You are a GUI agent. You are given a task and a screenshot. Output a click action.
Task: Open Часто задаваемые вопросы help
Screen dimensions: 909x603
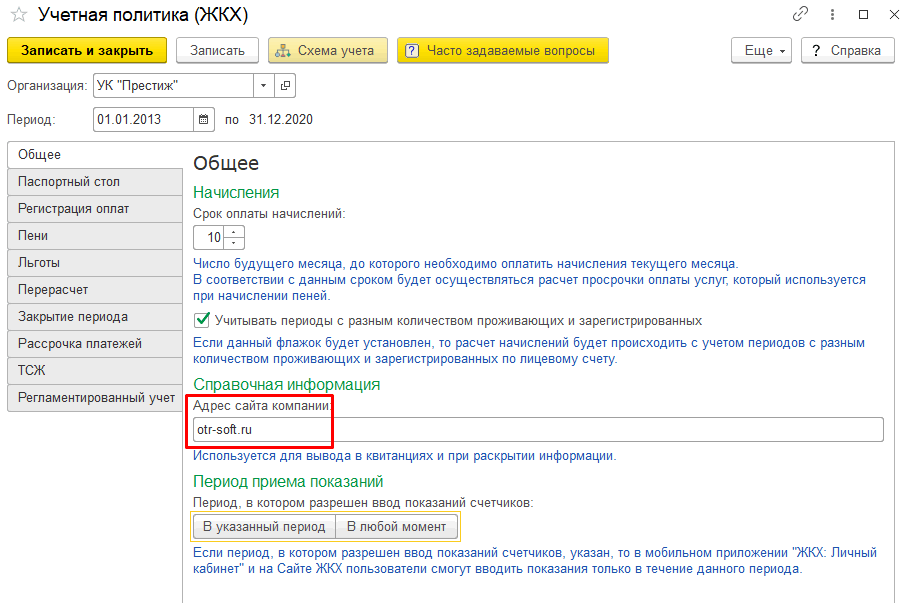[502, 50]
